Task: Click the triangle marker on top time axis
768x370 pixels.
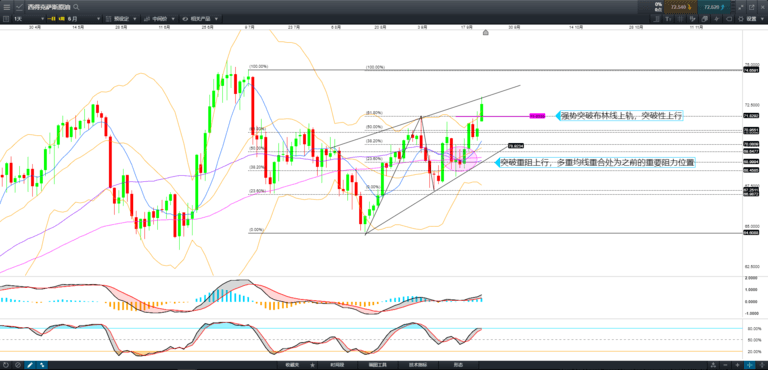Action: pos(485,32)
